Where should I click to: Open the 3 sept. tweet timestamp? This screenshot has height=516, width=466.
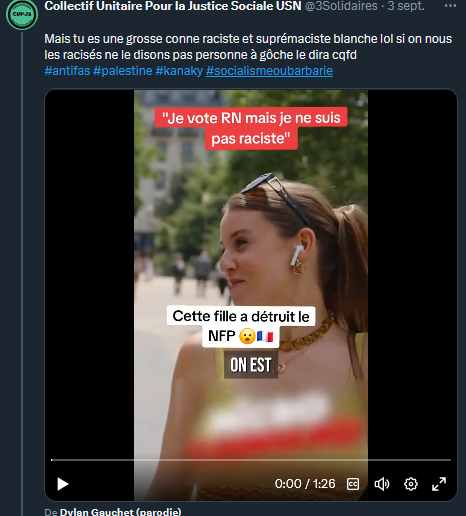406,6
